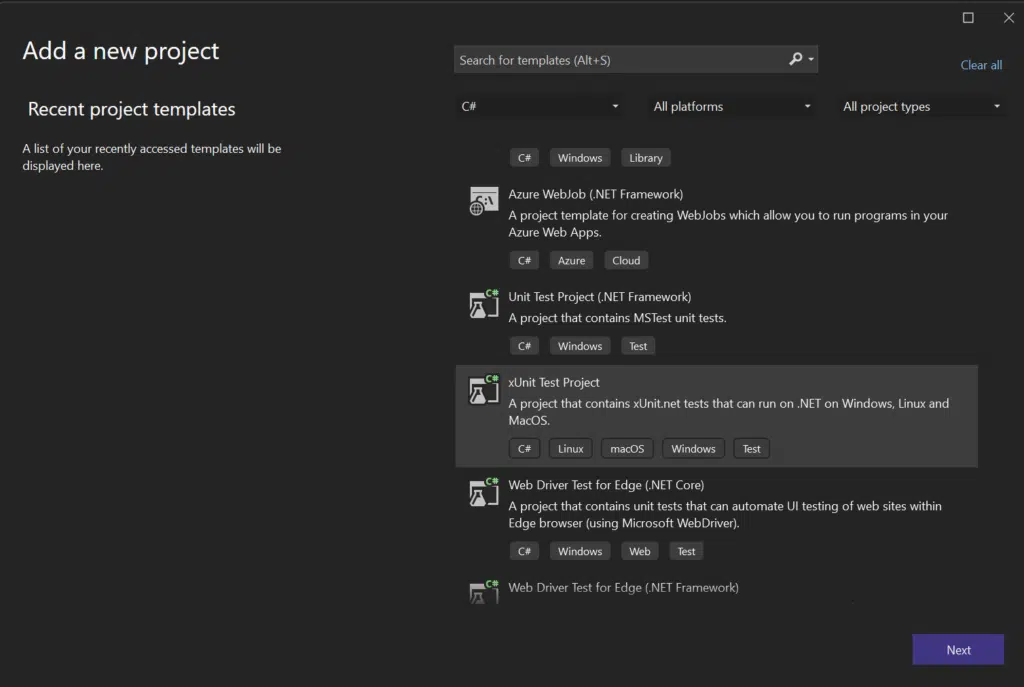Click the Cloud tag under Azure WebJob
The height and width of the screenshot is (687, 1024).
point(626,260)
